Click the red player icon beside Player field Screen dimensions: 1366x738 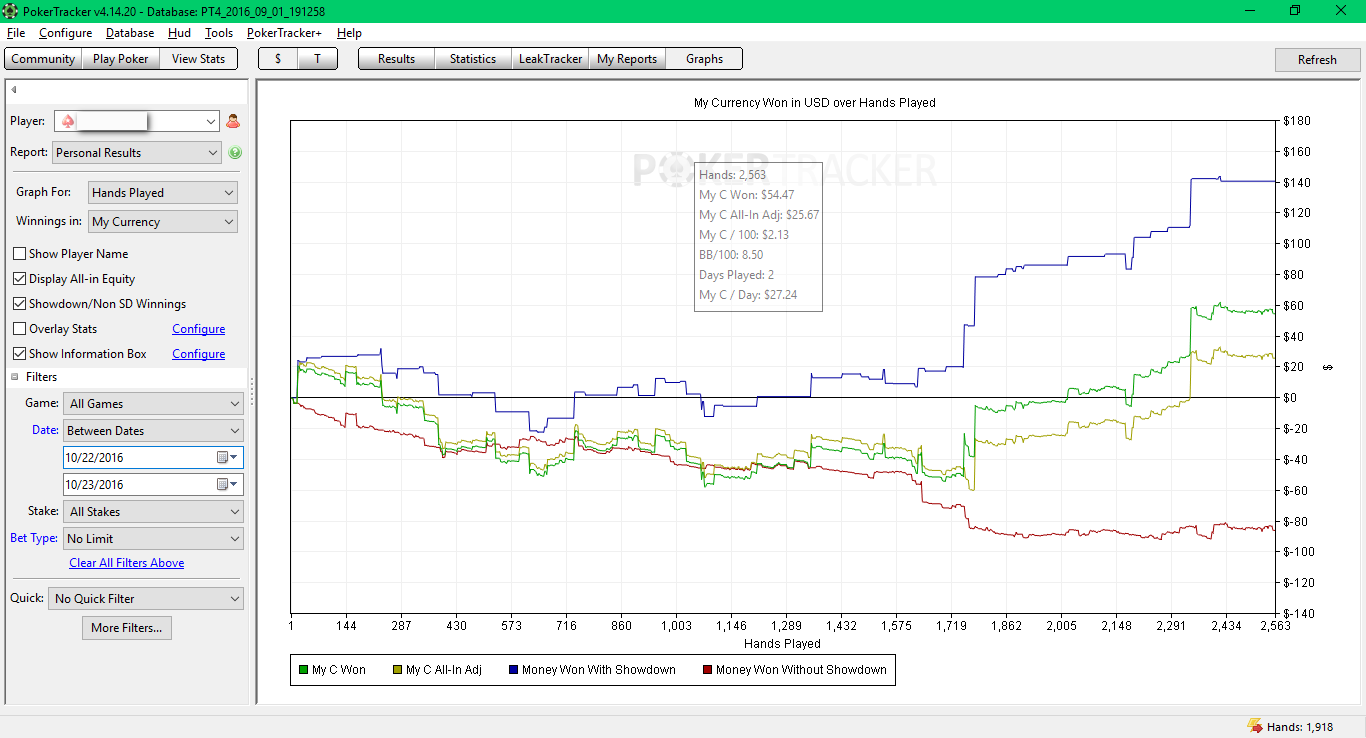pos(233,121)
